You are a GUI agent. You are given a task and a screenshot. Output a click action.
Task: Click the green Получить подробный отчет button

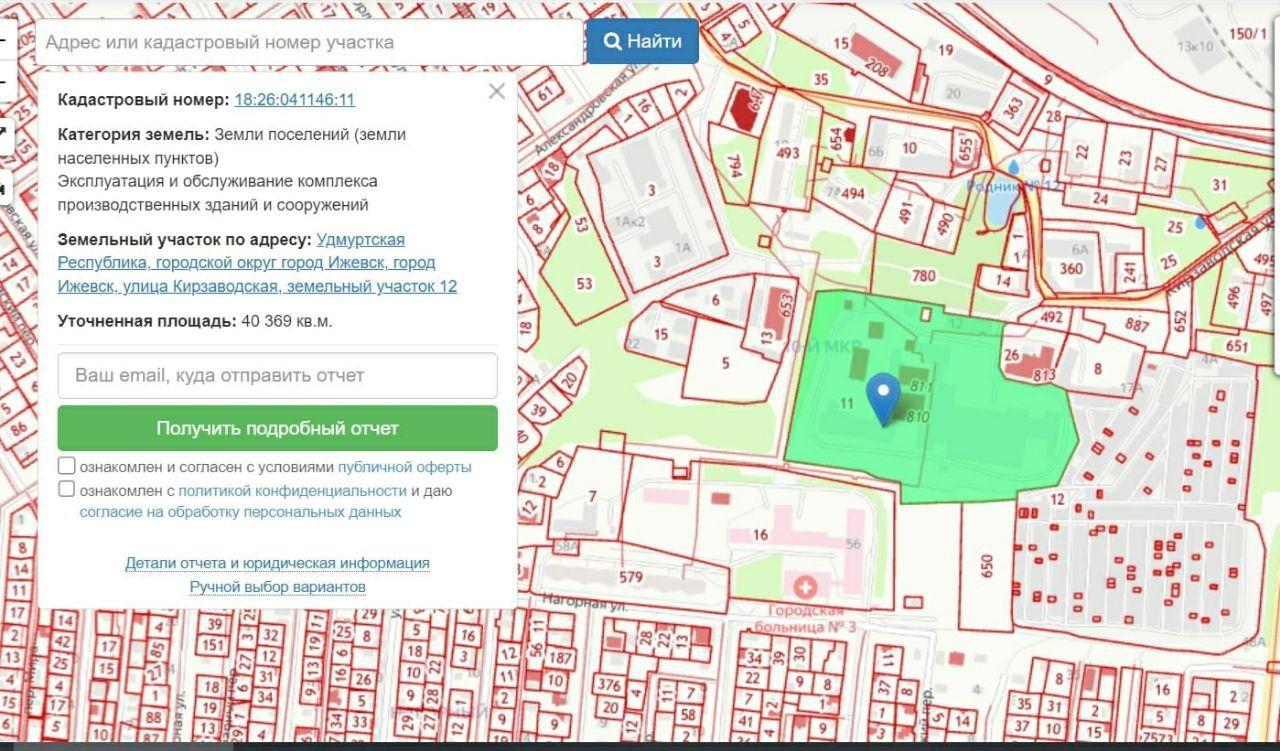pyautogui.click(x=277, y=428)
